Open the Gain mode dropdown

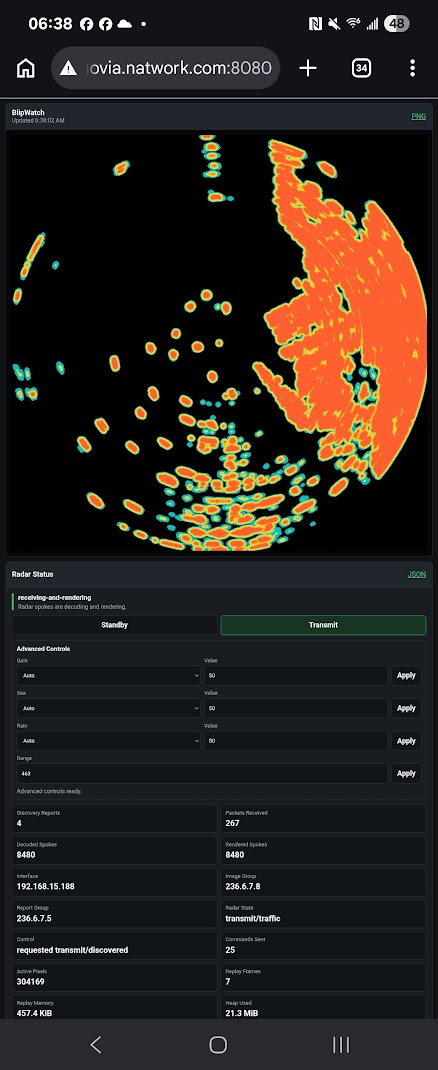click(109, 676)
